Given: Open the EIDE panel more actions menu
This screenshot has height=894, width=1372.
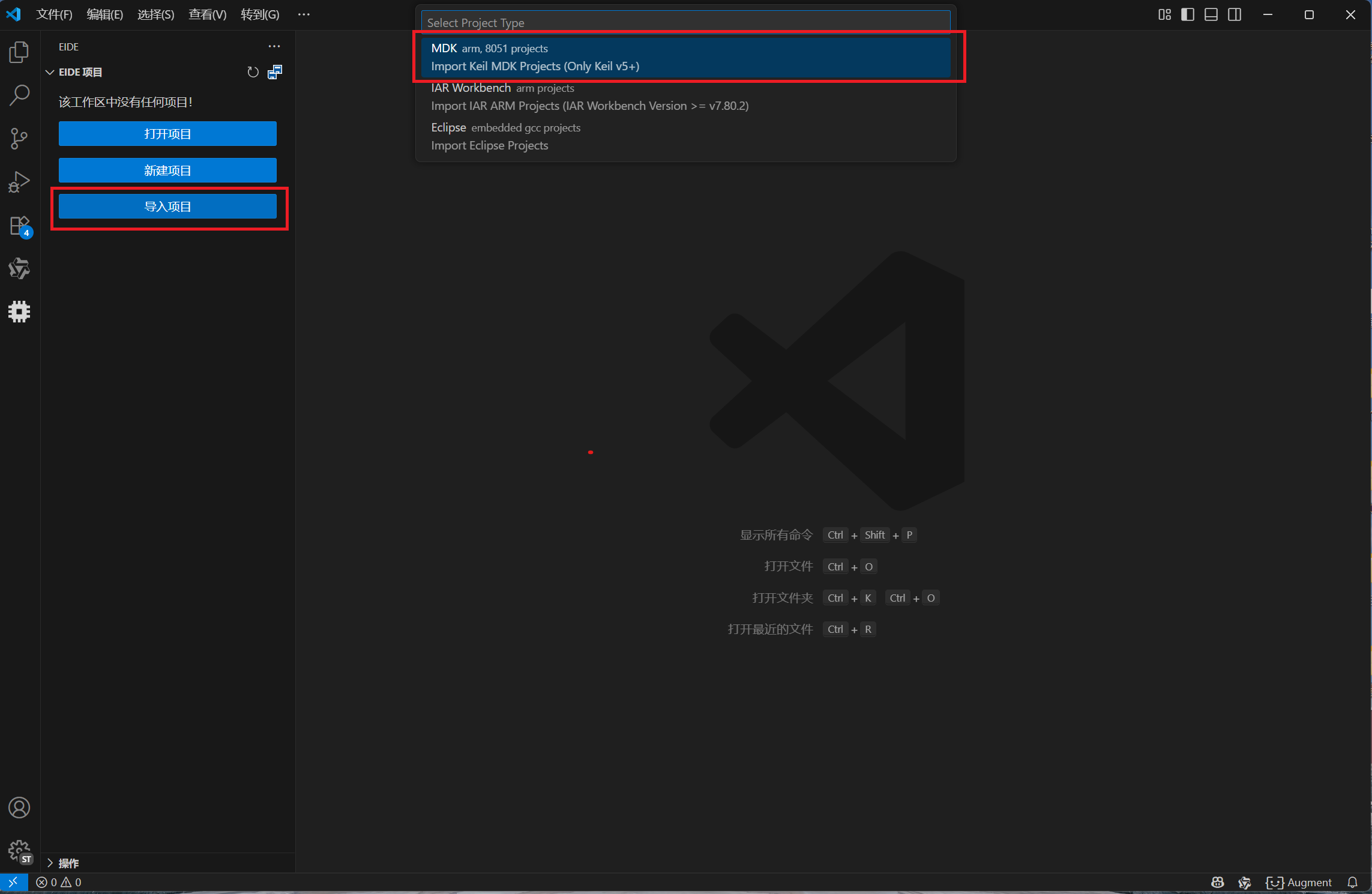Looking at the screenshot, I should [x=274, y=46].
